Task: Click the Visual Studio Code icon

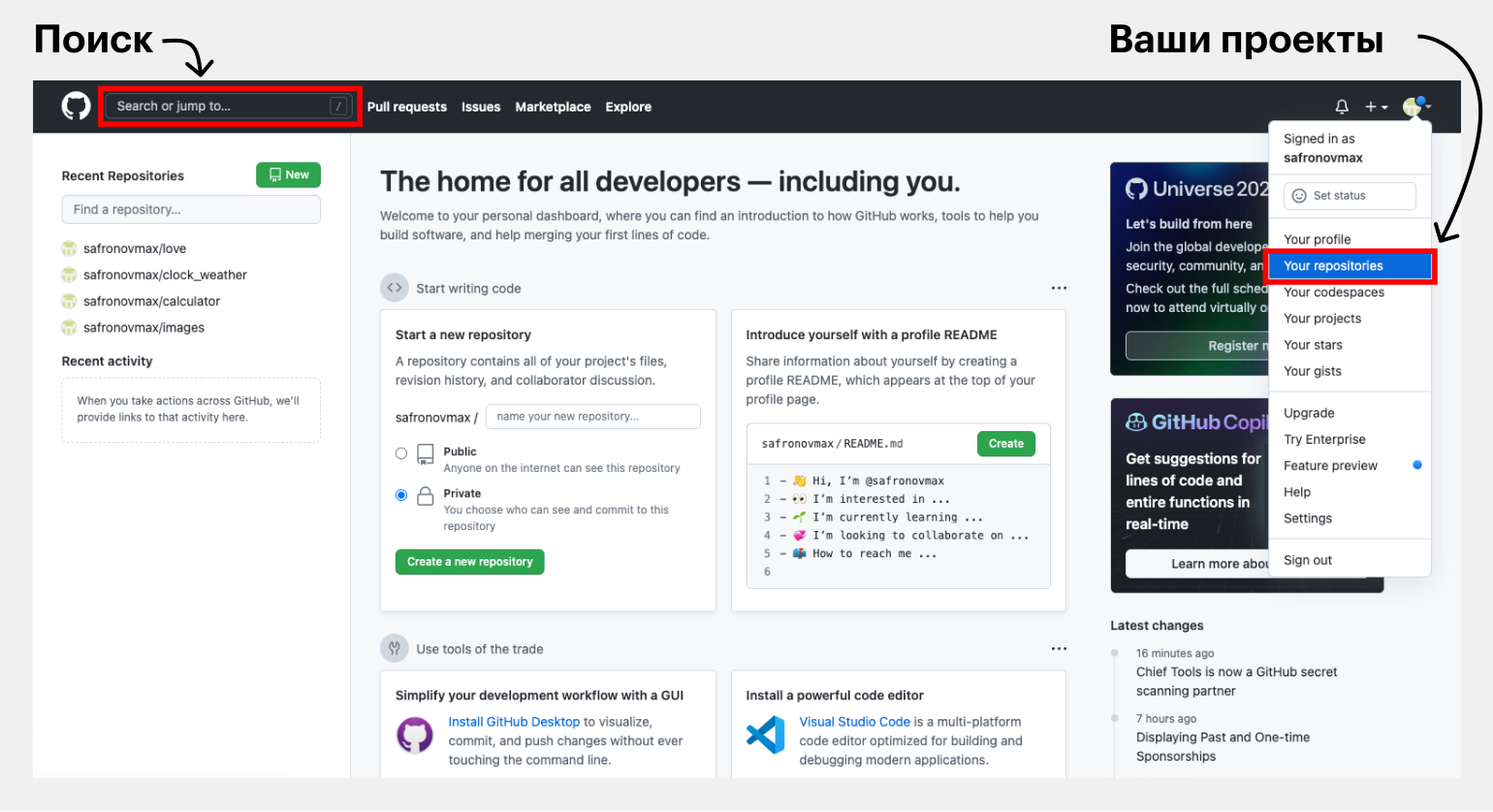Action: click(x=766, y=735)
